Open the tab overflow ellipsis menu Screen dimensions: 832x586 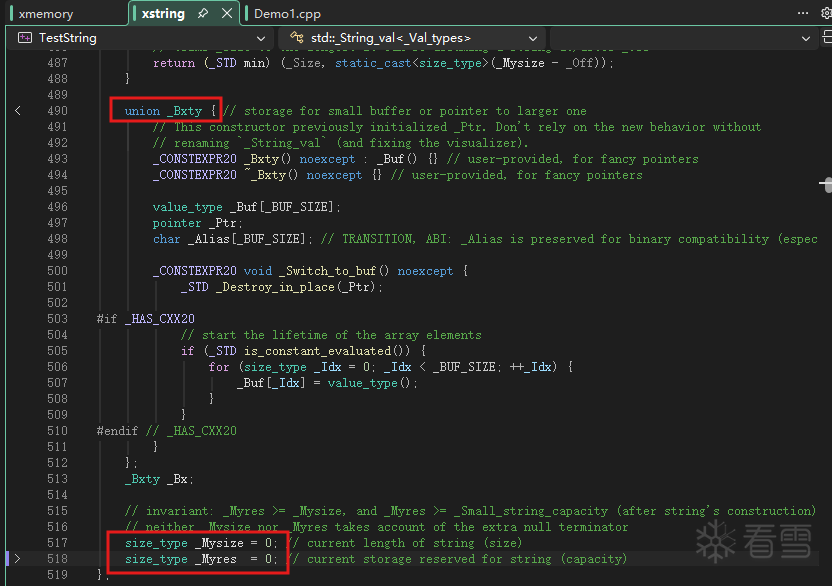click(x=803, y=13)
